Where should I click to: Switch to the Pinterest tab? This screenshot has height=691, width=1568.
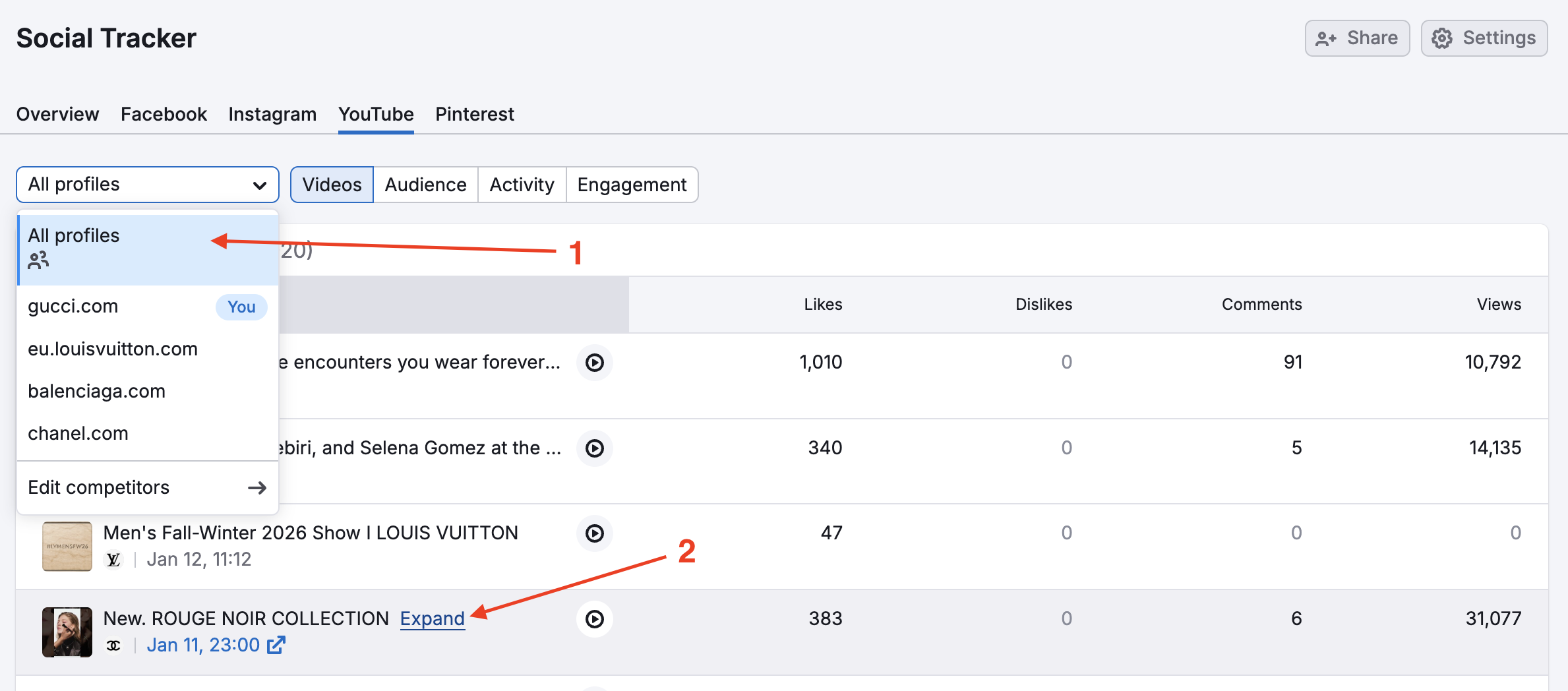pyautogui.click(x=474, y=113)
